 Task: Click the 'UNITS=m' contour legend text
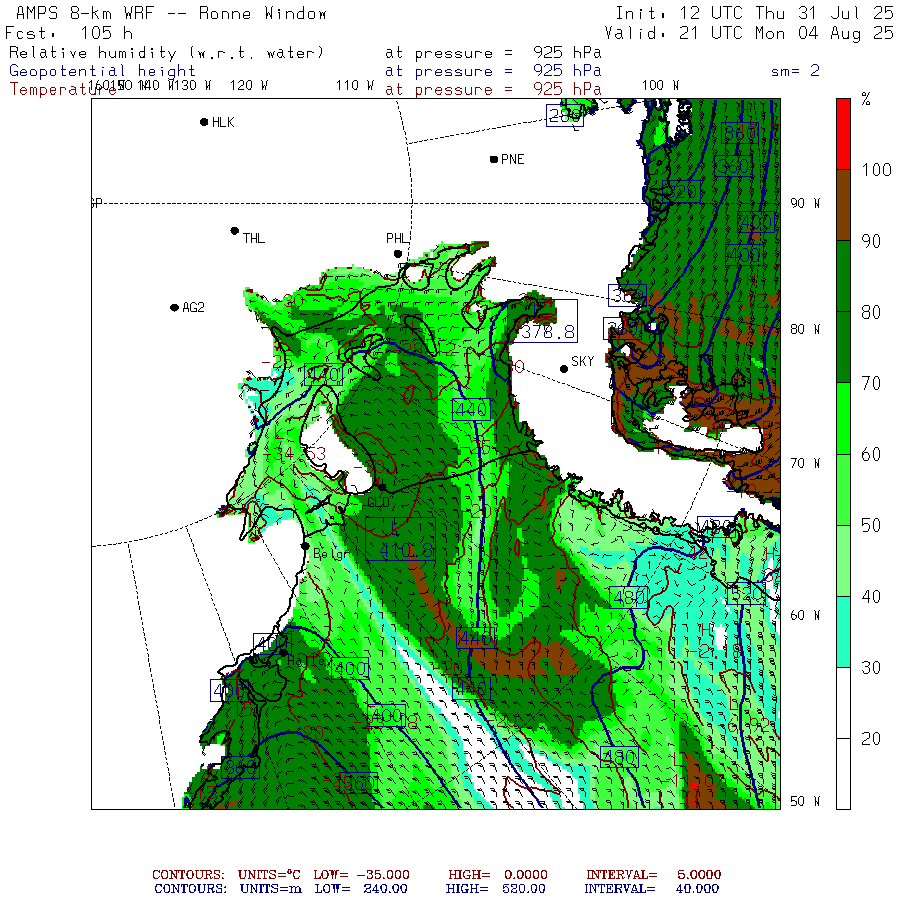271,889
